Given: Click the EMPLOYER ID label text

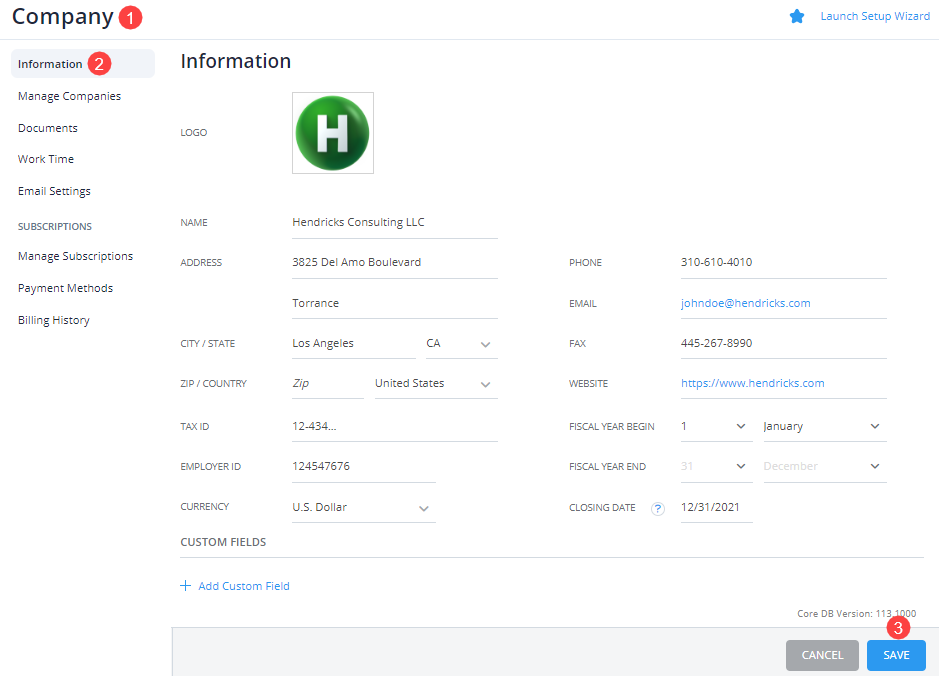Looking at the screenshot, I should click(210, 467).
